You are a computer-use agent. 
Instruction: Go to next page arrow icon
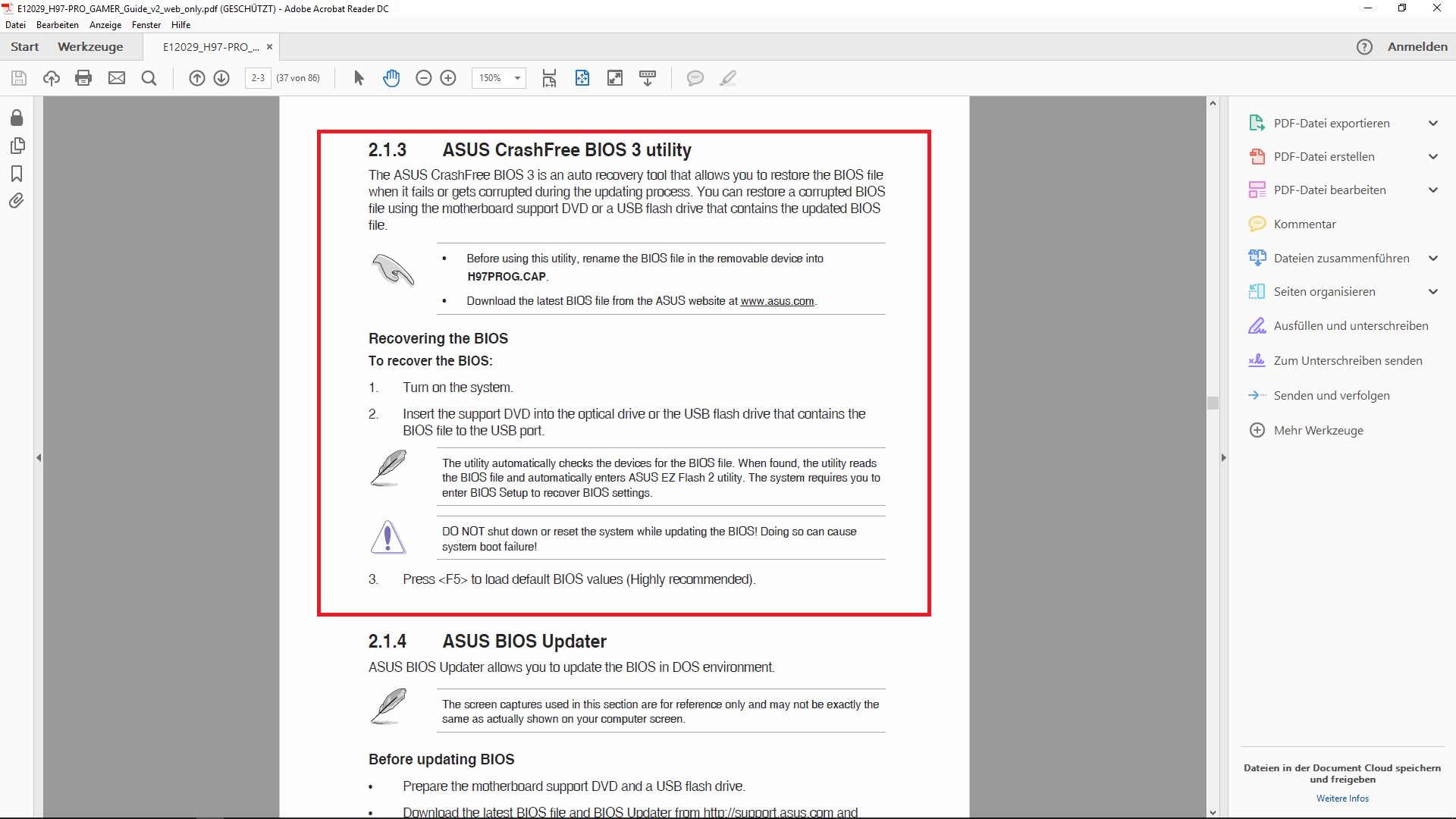coord(221,78)
